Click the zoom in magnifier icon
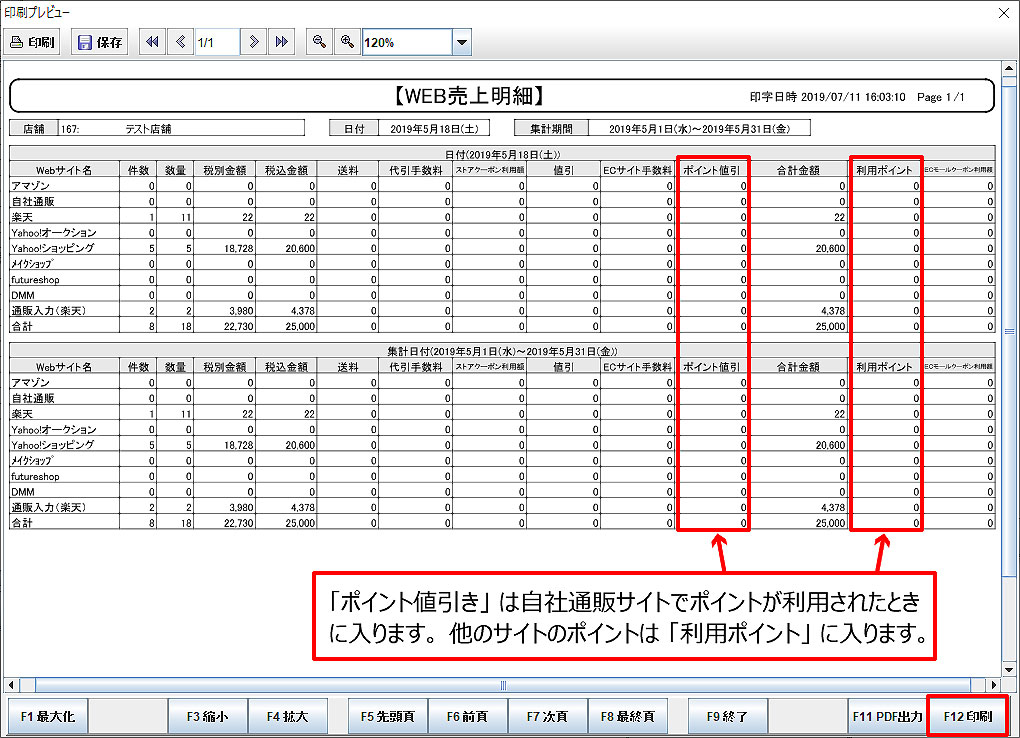The width and height of the screenshot is (1020, 738). coord(347,42)
